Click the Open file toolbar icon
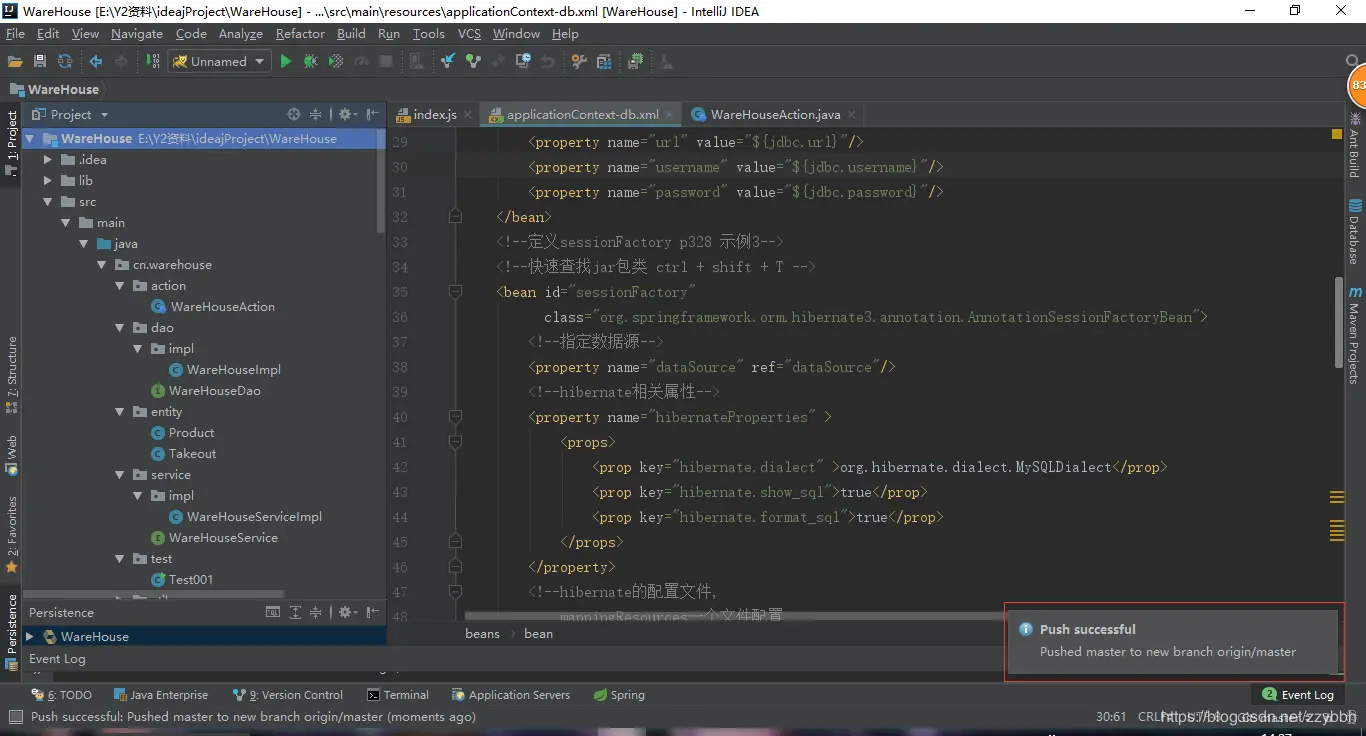The width and height of the screenshot is (1366, 736). coord(15,61)
